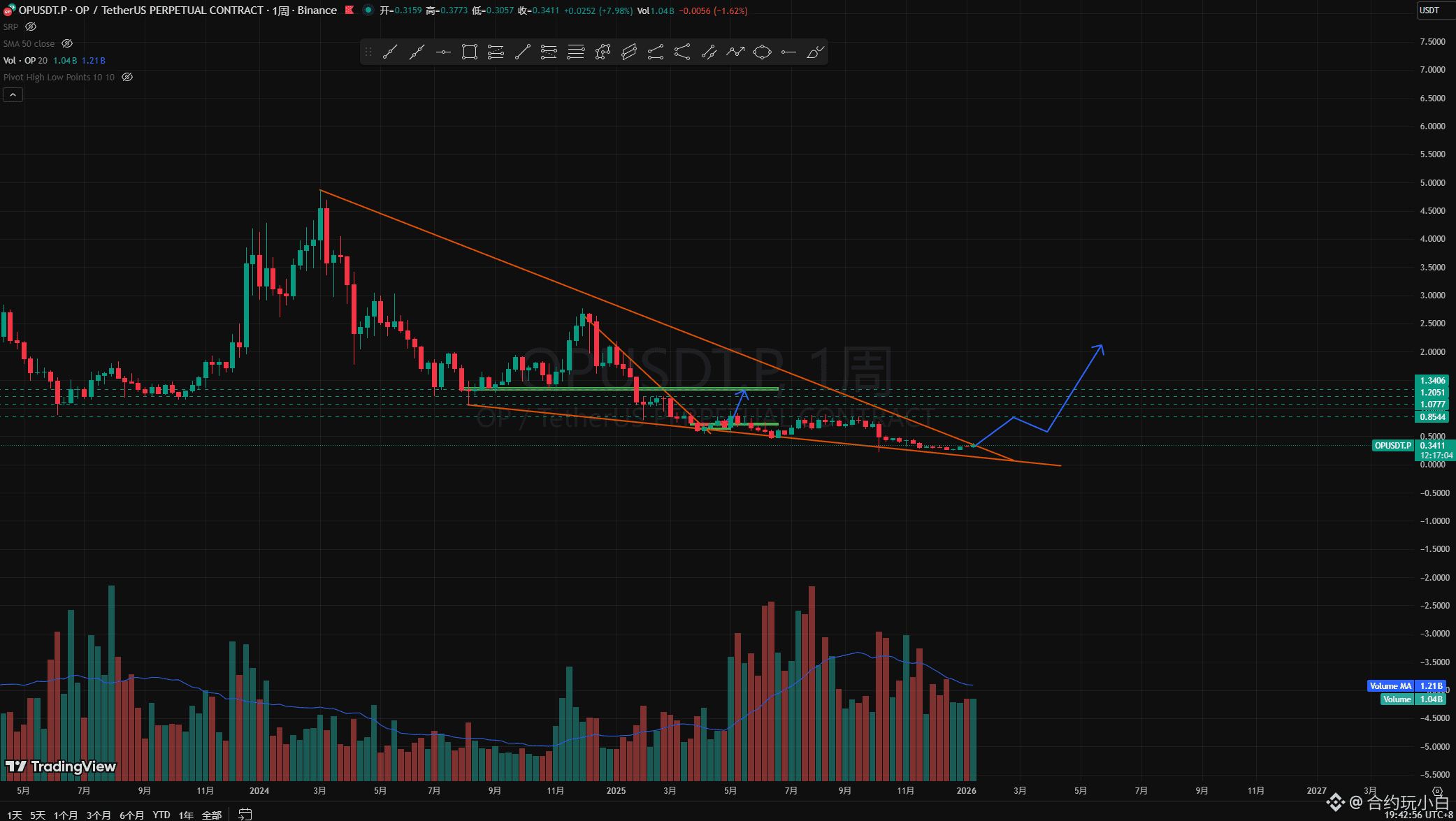Select the parallel channel tool
Image resolution: width=1456 pixels, height=821 pixels.
click(628, 52)
